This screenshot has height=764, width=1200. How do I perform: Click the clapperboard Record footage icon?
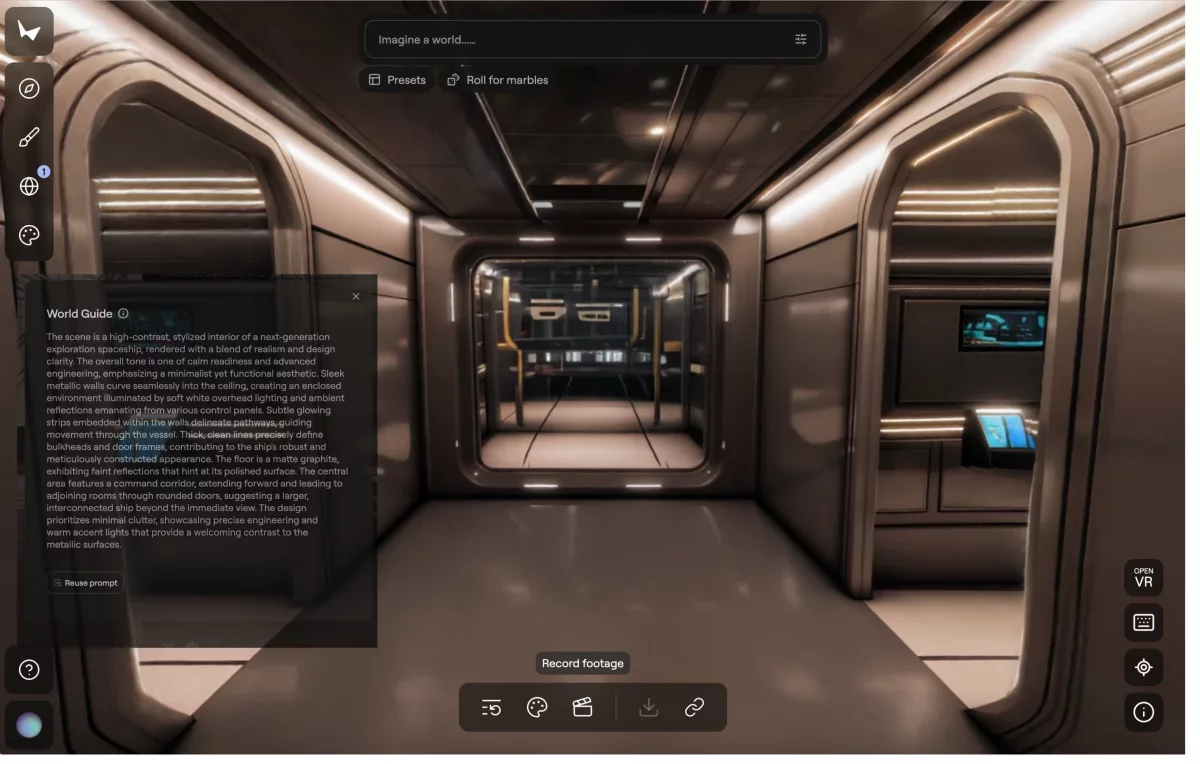[582, 707]
